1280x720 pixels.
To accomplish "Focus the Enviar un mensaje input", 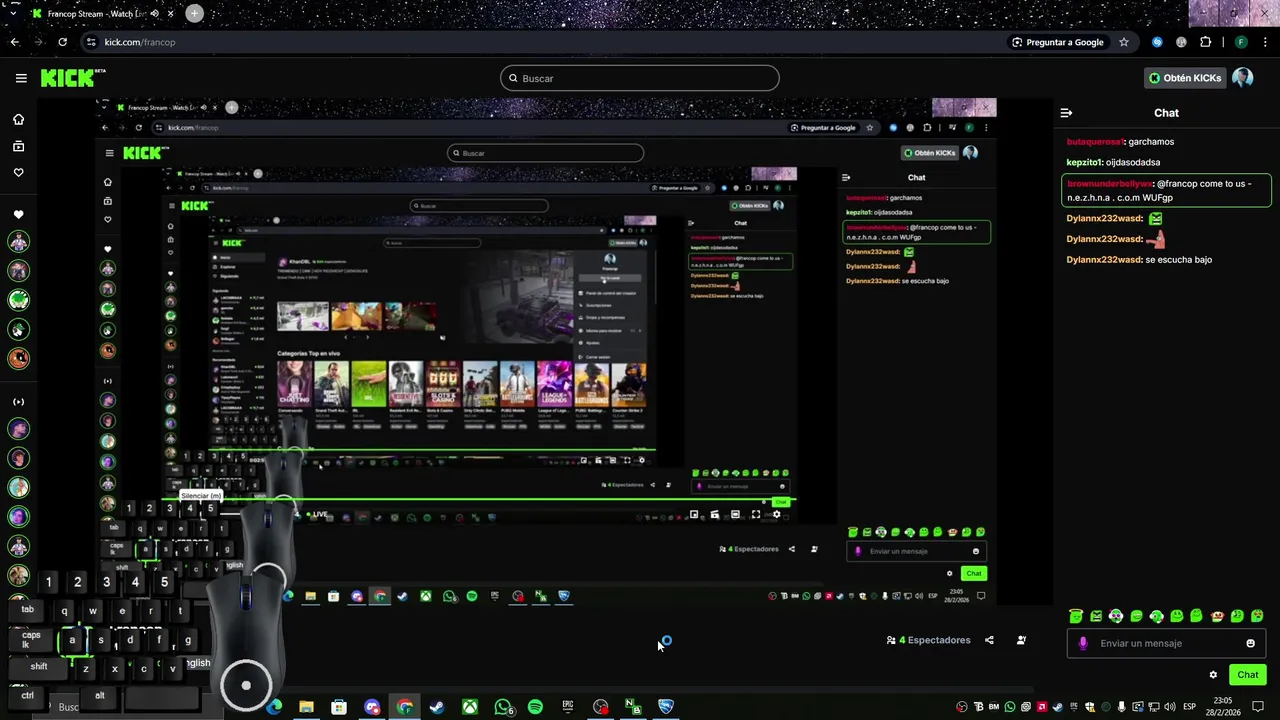I will (1166, 643).
